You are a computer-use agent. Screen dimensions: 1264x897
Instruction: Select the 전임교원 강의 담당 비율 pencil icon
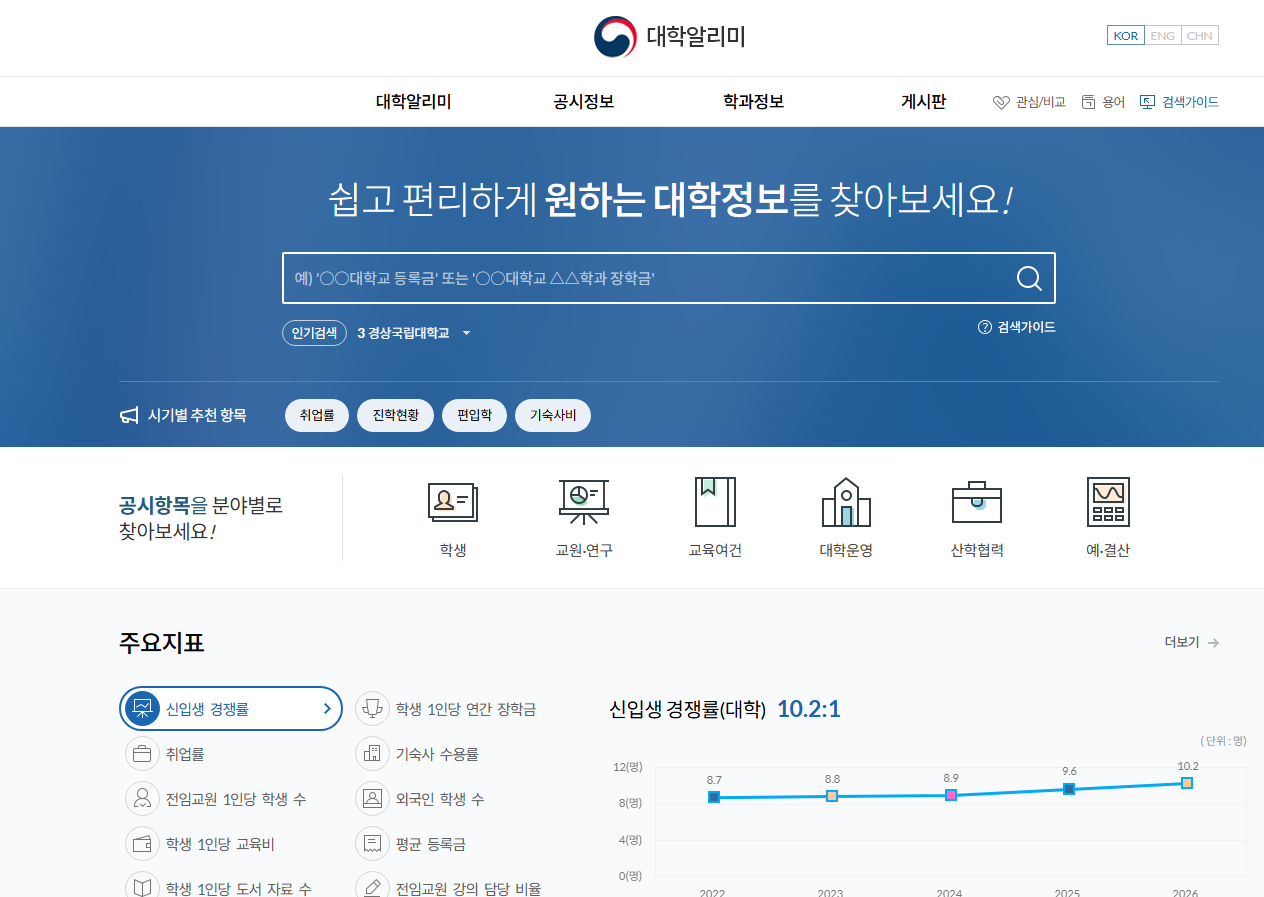372,888
